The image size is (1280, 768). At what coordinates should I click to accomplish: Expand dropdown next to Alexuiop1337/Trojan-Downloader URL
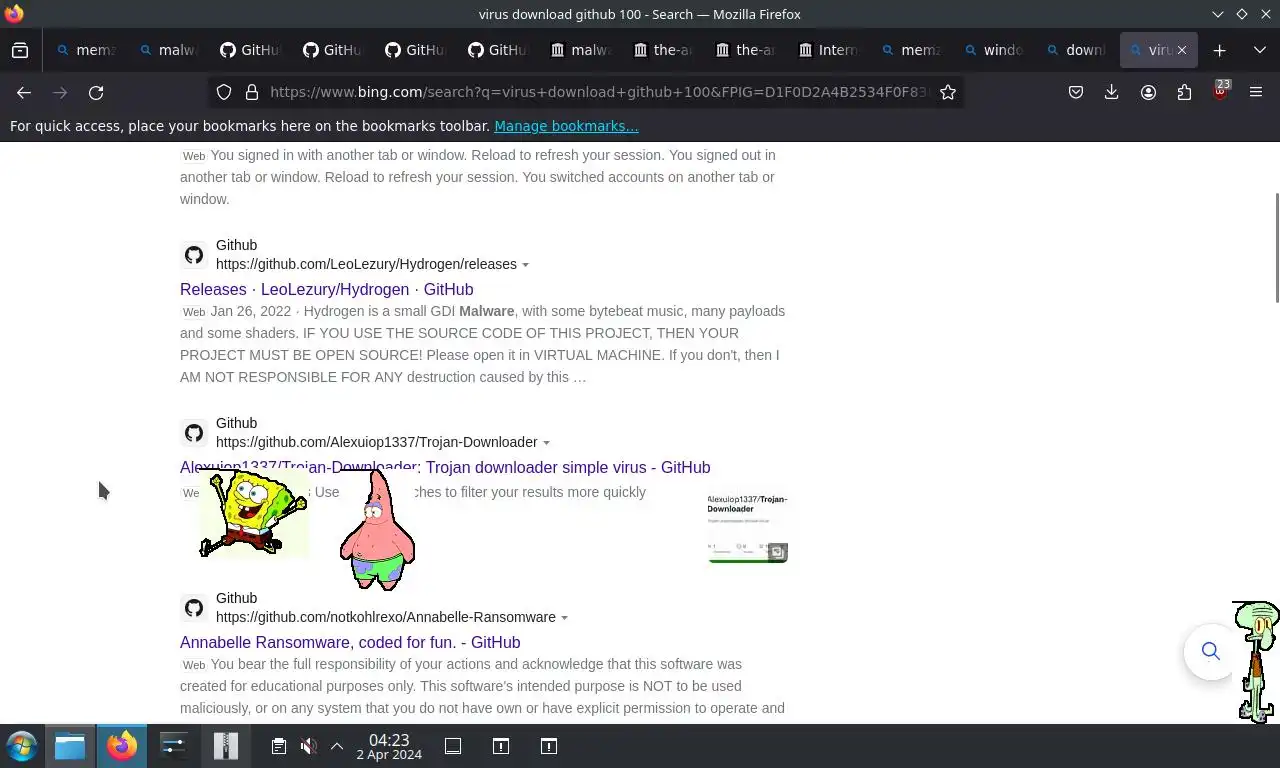coord(546,443)
